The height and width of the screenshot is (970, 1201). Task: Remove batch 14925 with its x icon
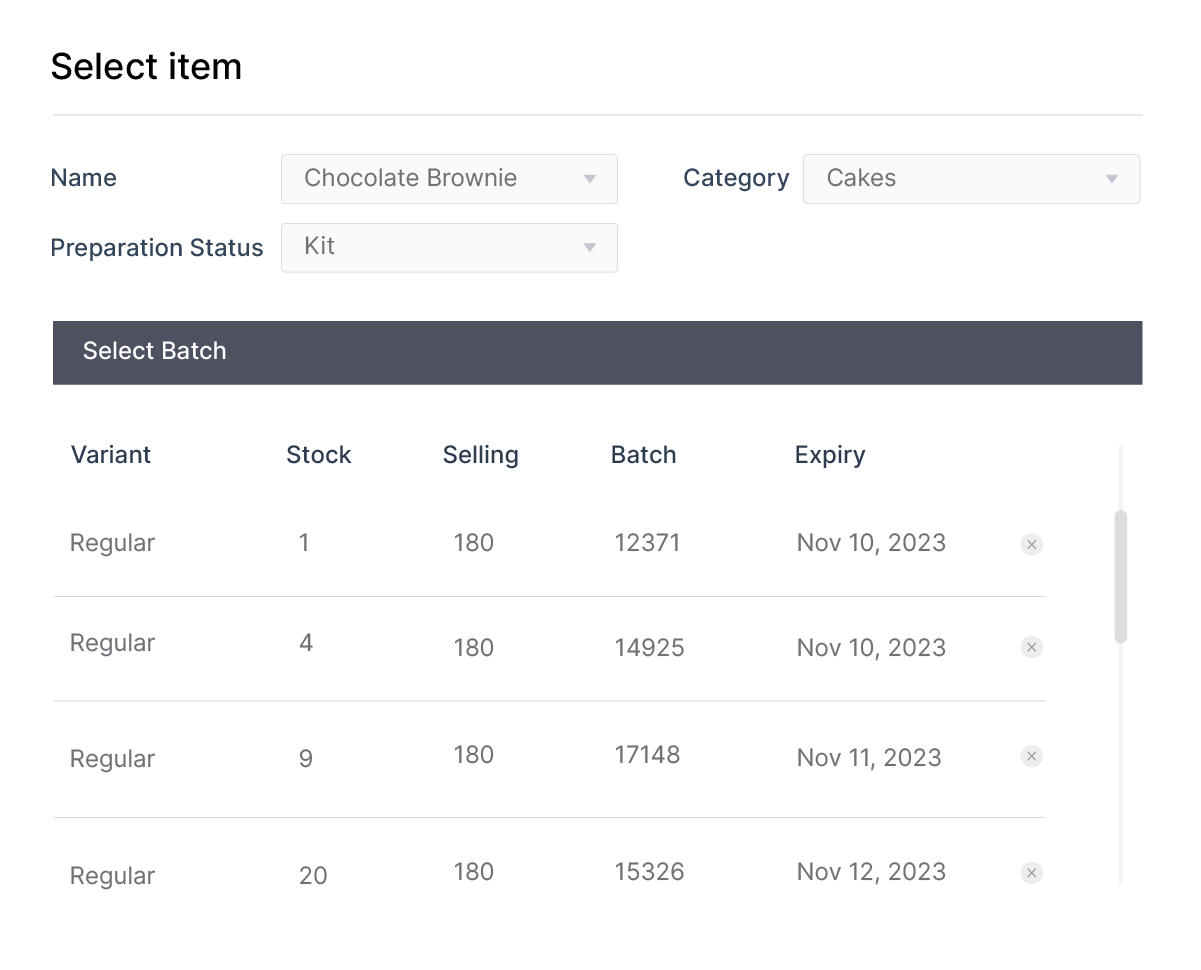coord(1031,647)
